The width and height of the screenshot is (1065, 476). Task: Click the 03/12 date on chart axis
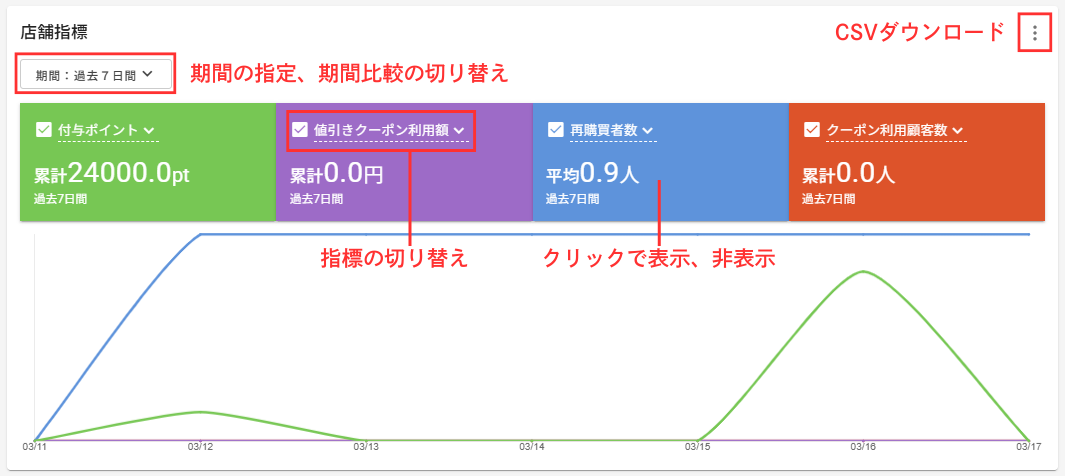pyautogui.click(x=200, y=446)
